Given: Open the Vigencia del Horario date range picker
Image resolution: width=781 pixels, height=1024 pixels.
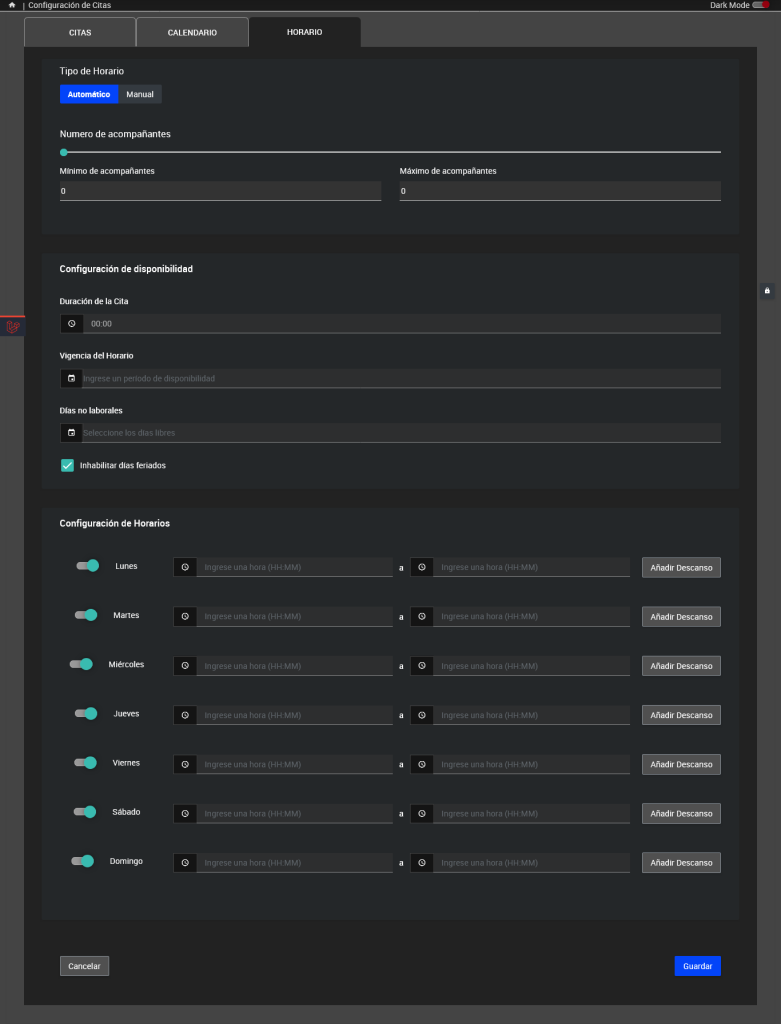Looking at the screenshot, I should (x=400, y=379).
